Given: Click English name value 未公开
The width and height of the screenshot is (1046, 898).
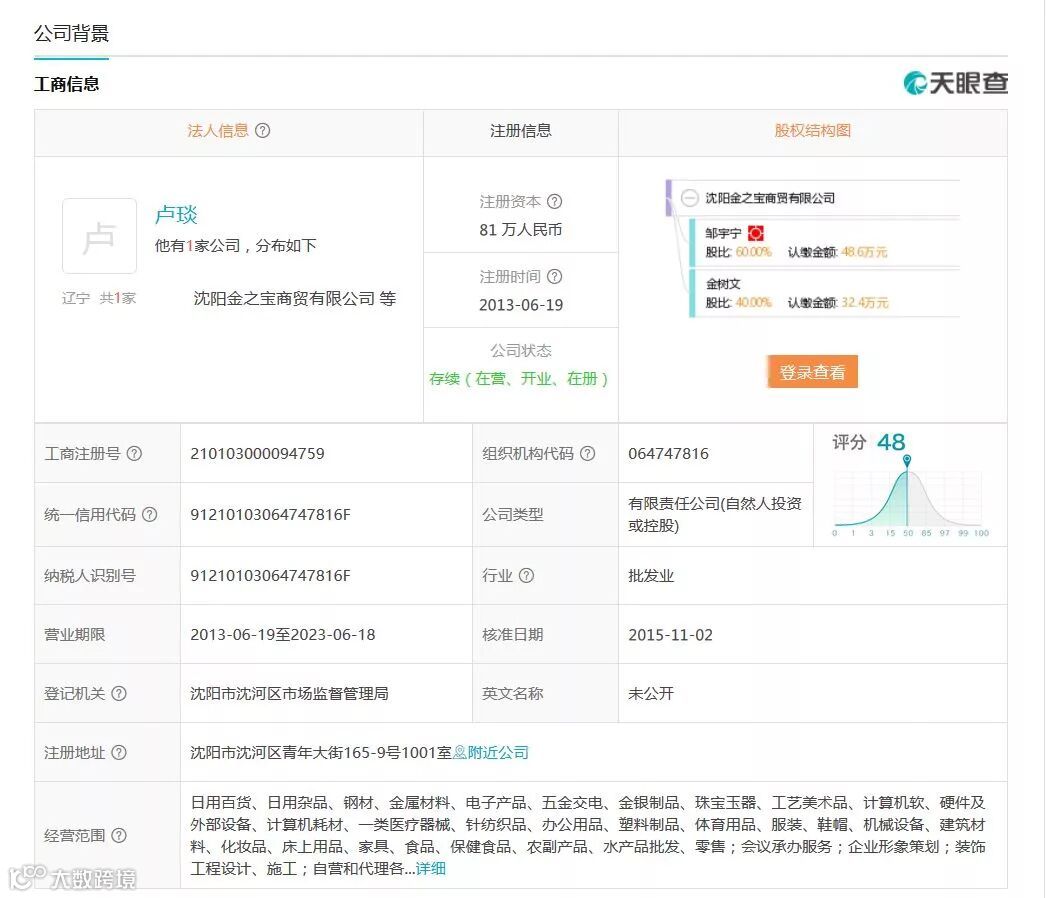Looking at the screenshot, I should 651,694.
